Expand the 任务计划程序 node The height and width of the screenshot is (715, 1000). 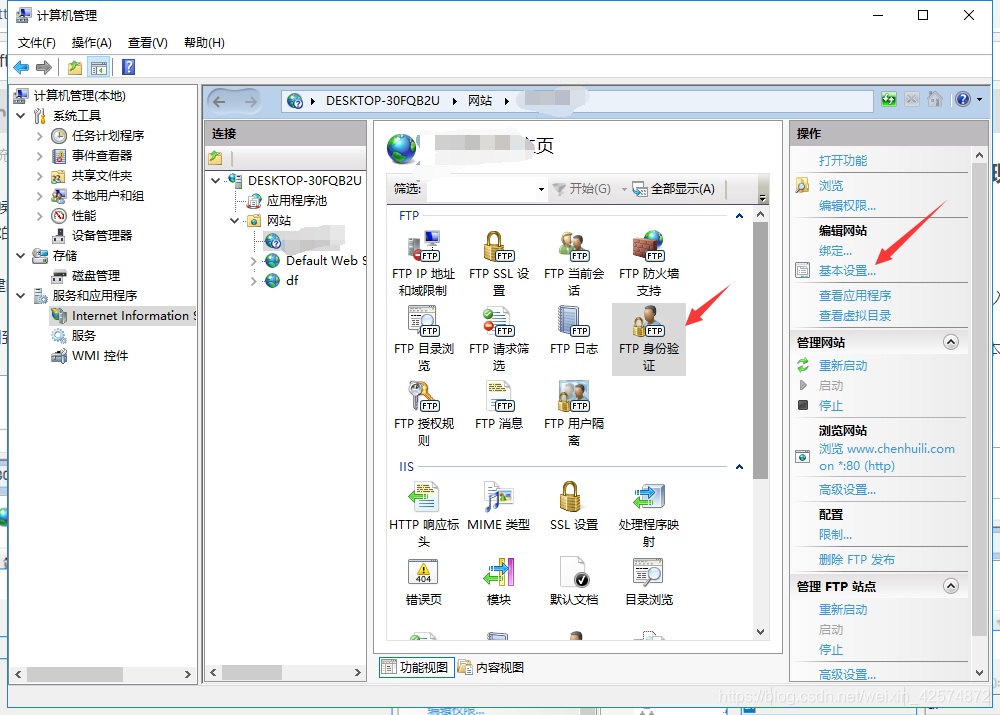40,136
